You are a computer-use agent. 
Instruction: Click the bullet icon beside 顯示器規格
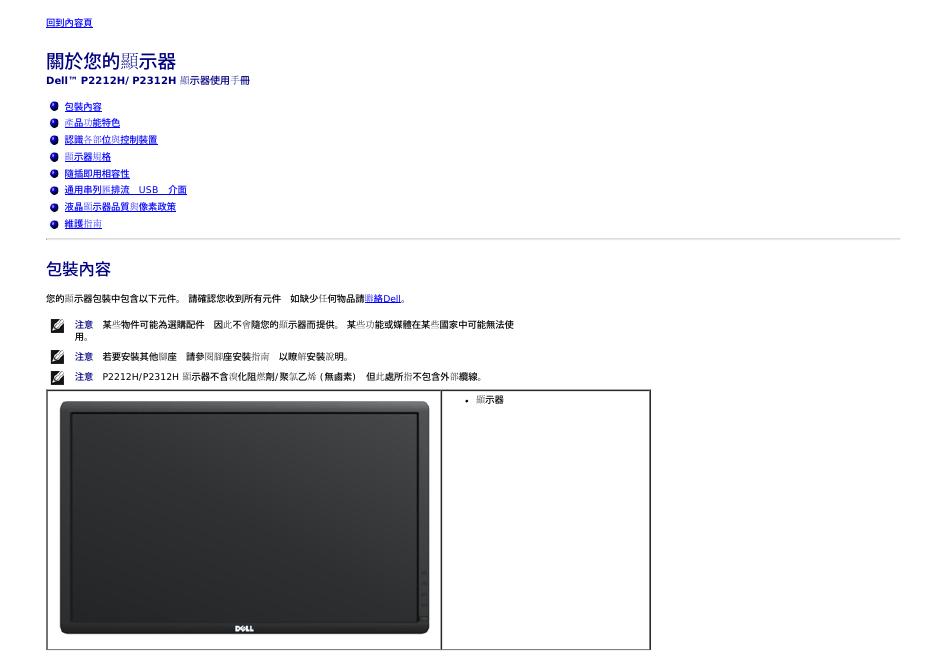(x=54, y=157)
